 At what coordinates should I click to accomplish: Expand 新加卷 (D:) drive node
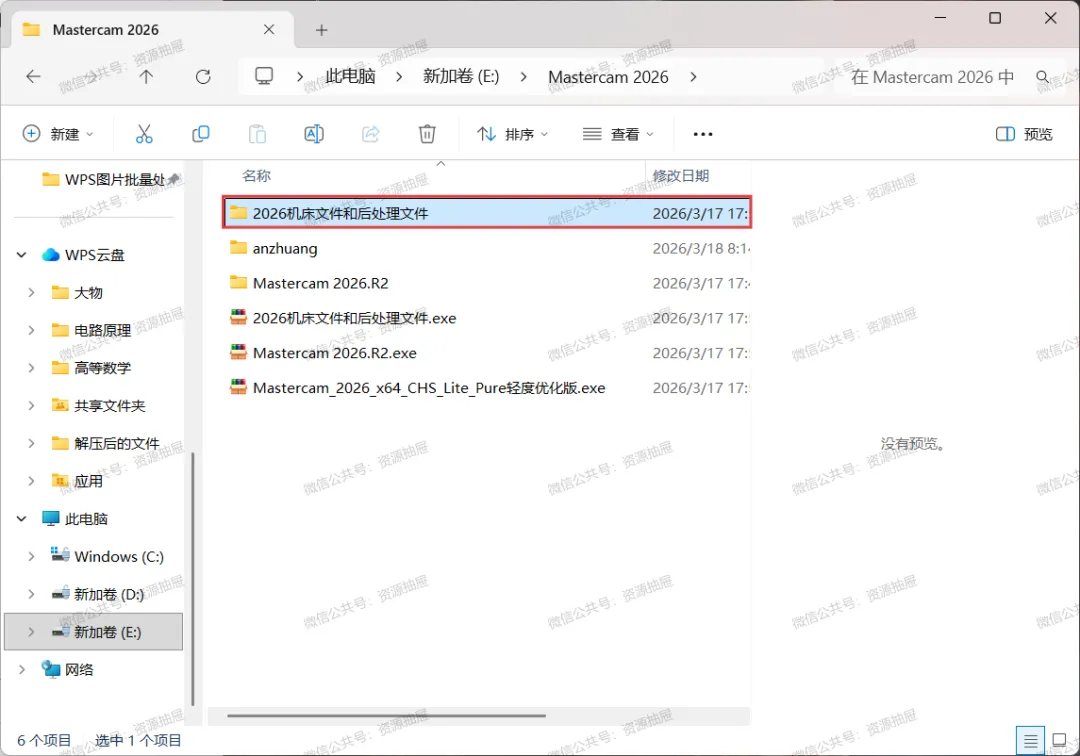[31, 594]
